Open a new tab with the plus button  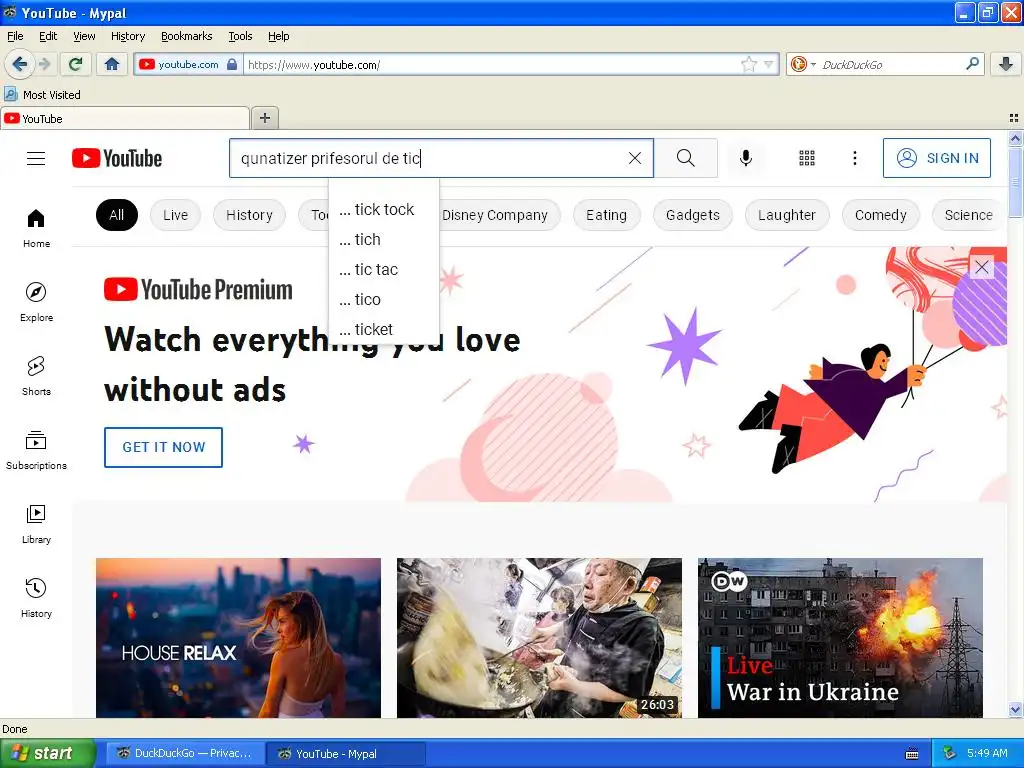pos(264,118)
